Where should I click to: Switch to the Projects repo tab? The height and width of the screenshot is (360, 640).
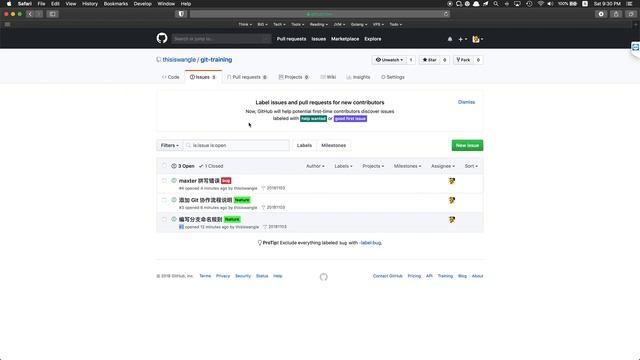pyautogui.click(x=293, y=77)
